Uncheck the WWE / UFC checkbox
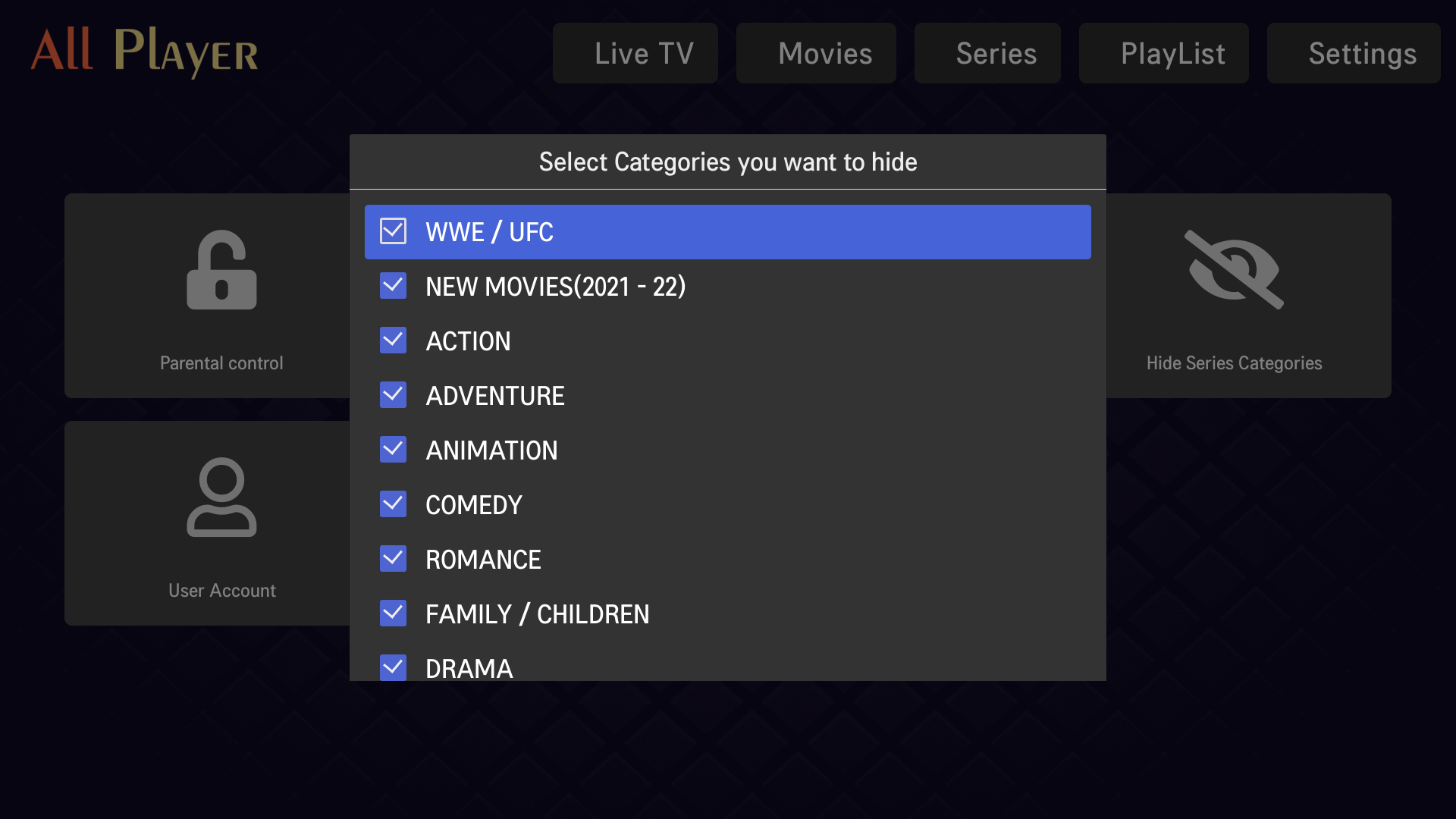1456x819 pixels. click(393, 231)
